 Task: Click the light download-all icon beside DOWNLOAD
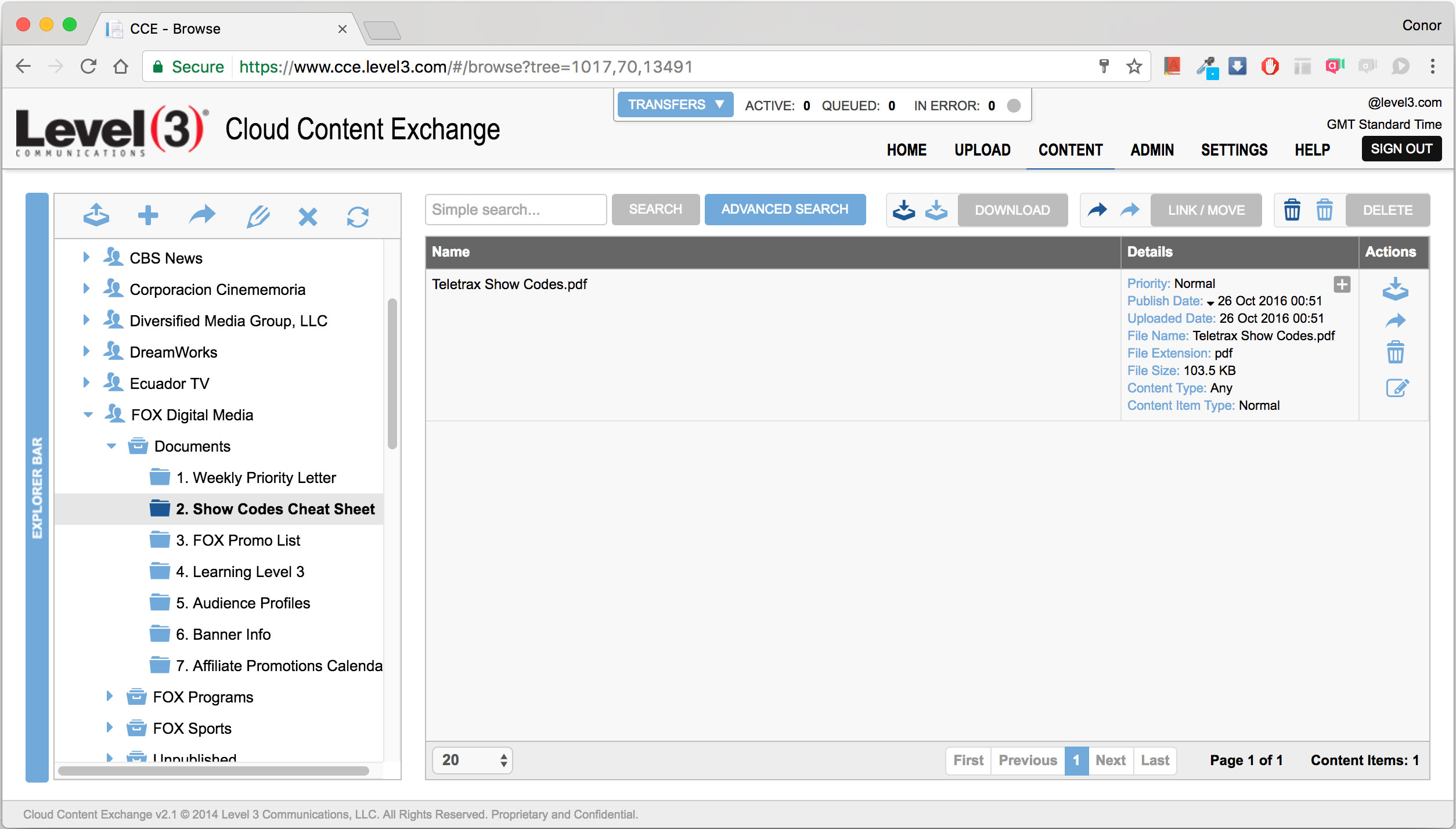(936, 210)
